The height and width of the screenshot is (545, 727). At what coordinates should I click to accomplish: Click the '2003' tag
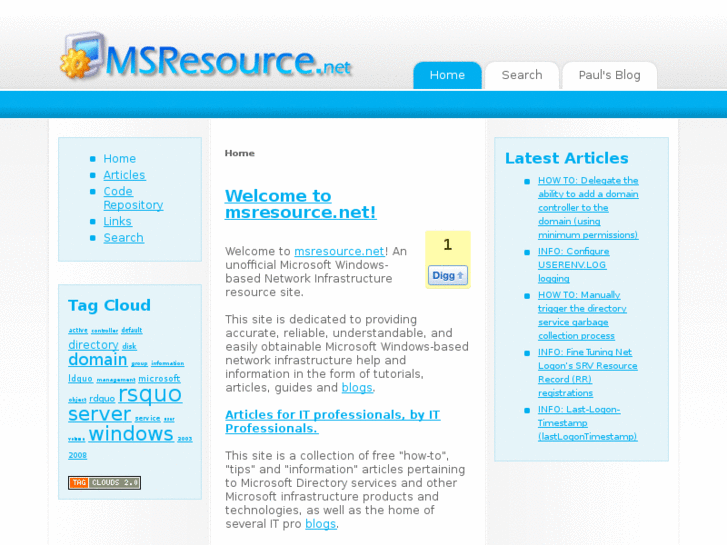[185, 439]
